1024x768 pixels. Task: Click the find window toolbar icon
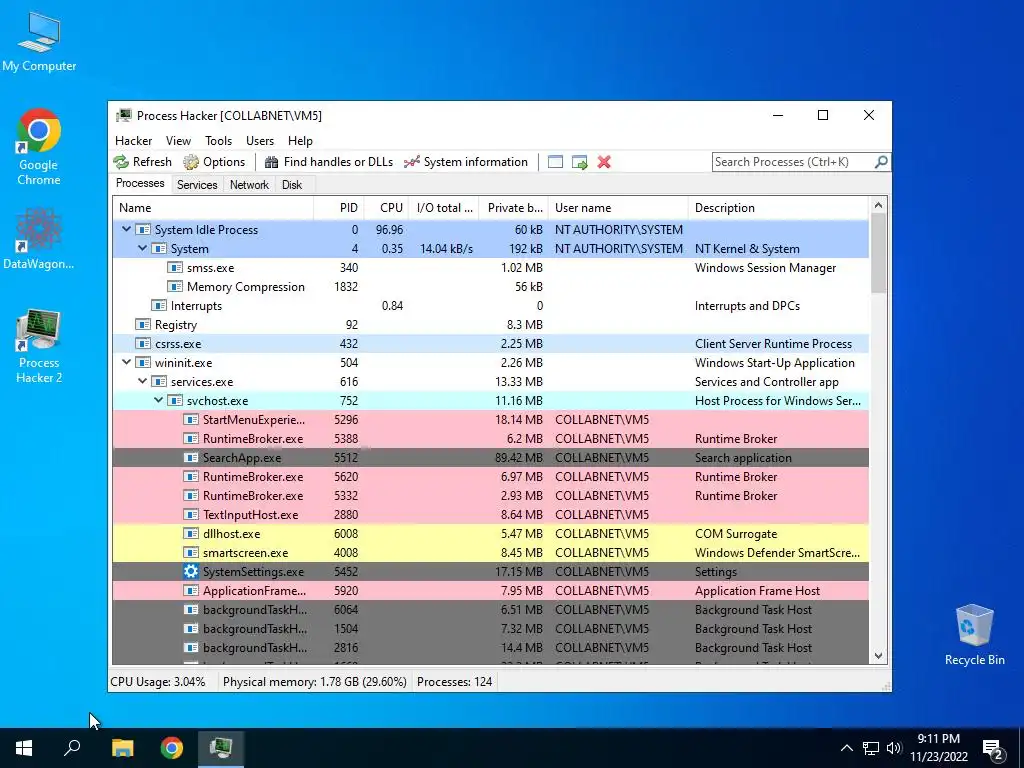[555, 162]
